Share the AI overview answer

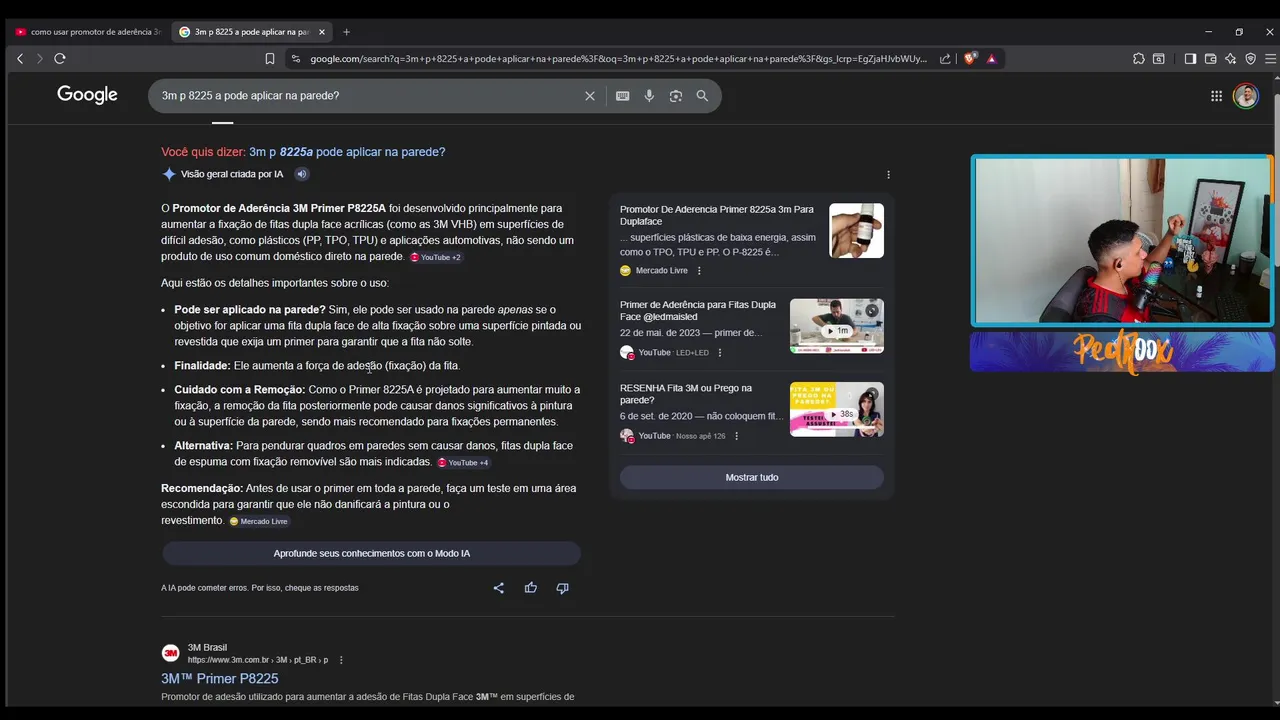pos(498,588)
